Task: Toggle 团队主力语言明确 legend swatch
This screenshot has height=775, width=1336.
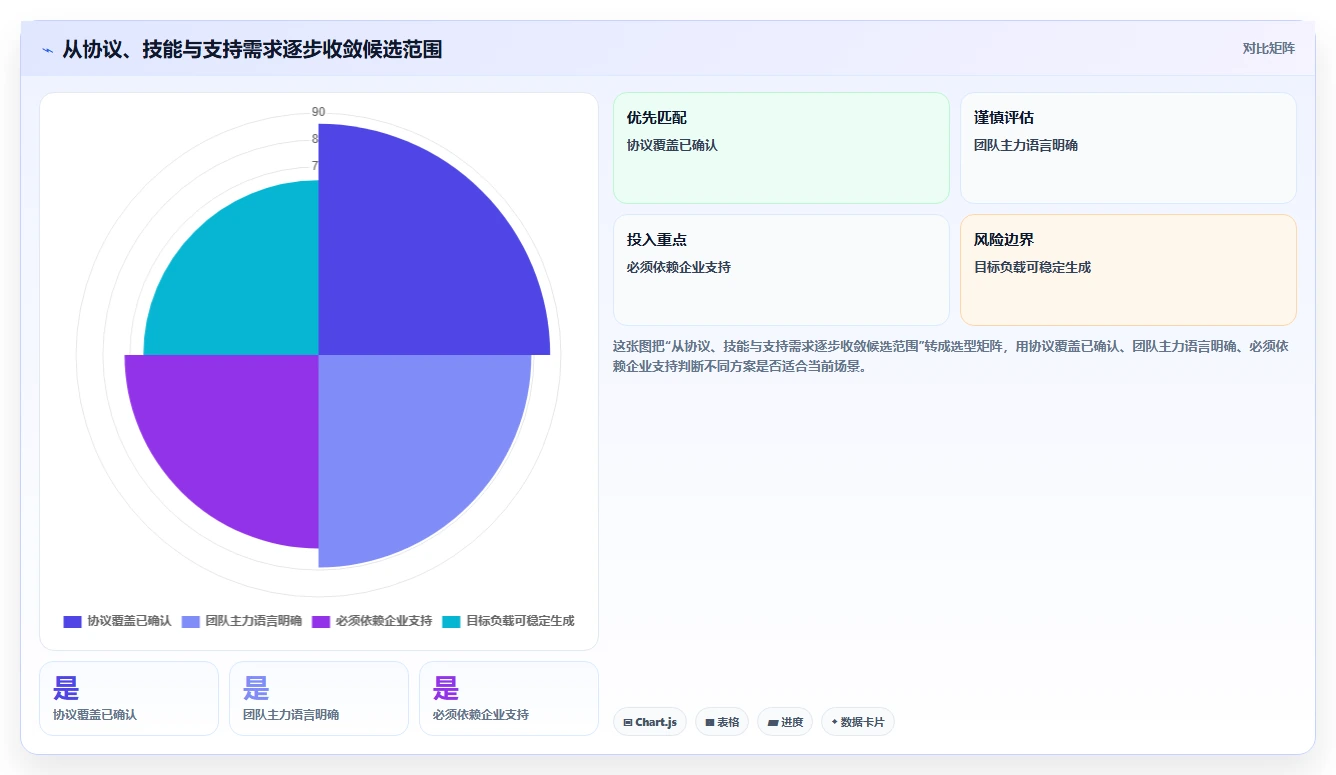Action: (x=191, y=621)
